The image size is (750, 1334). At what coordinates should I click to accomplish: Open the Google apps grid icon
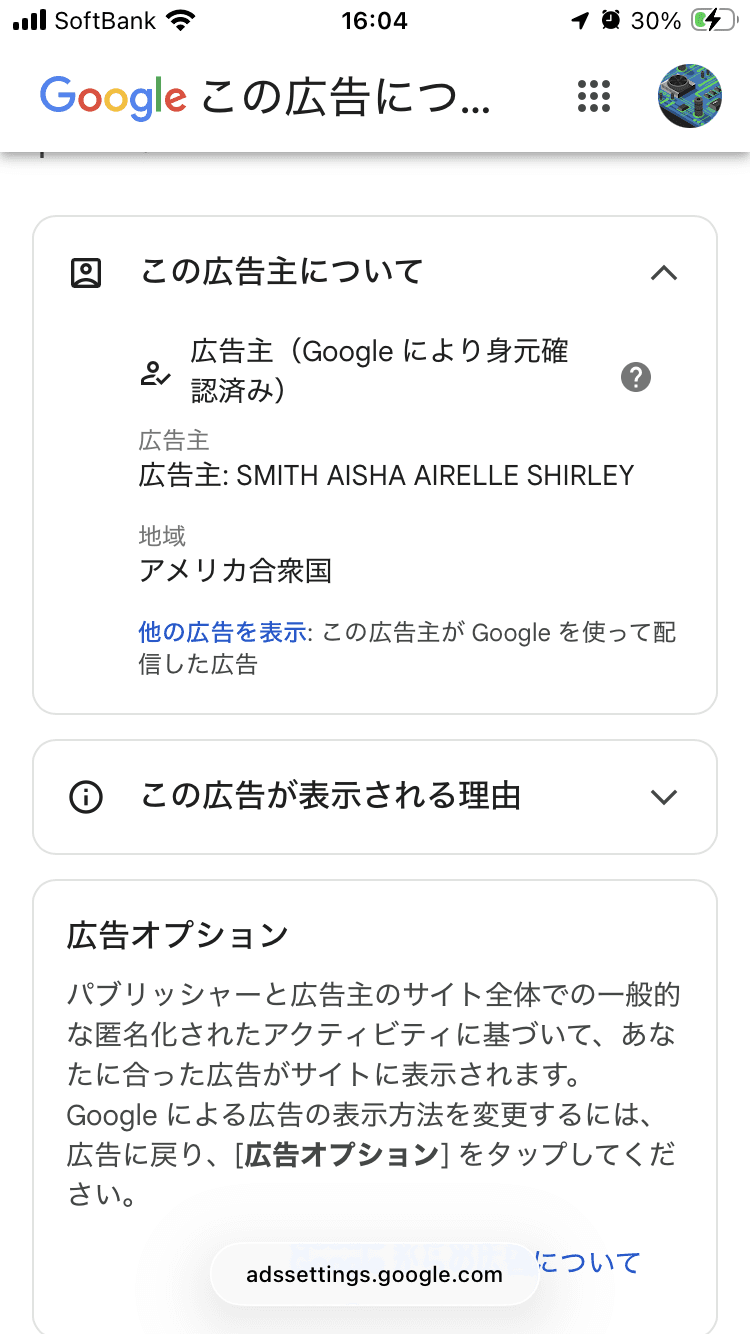coord(594,96)
